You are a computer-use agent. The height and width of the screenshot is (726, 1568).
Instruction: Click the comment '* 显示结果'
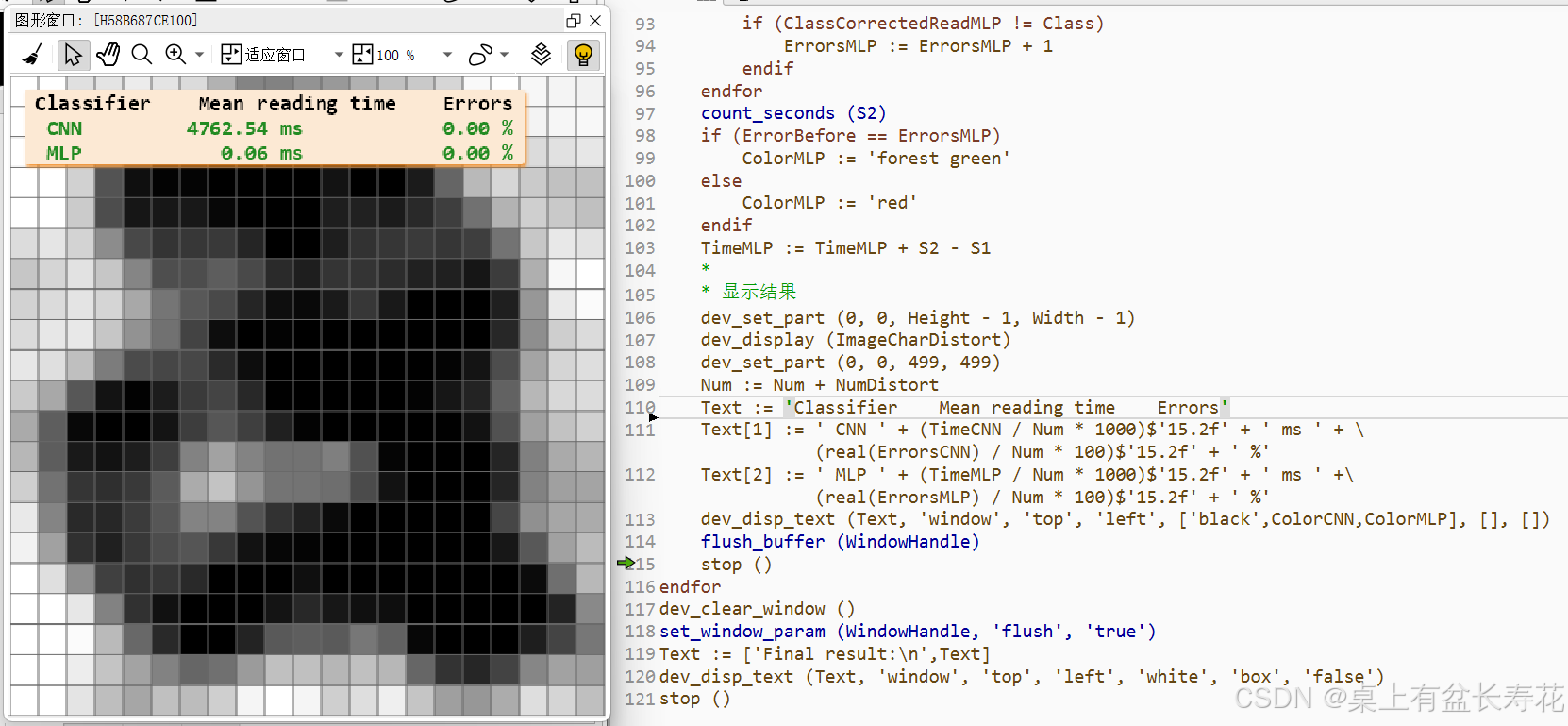coord(749,292)
